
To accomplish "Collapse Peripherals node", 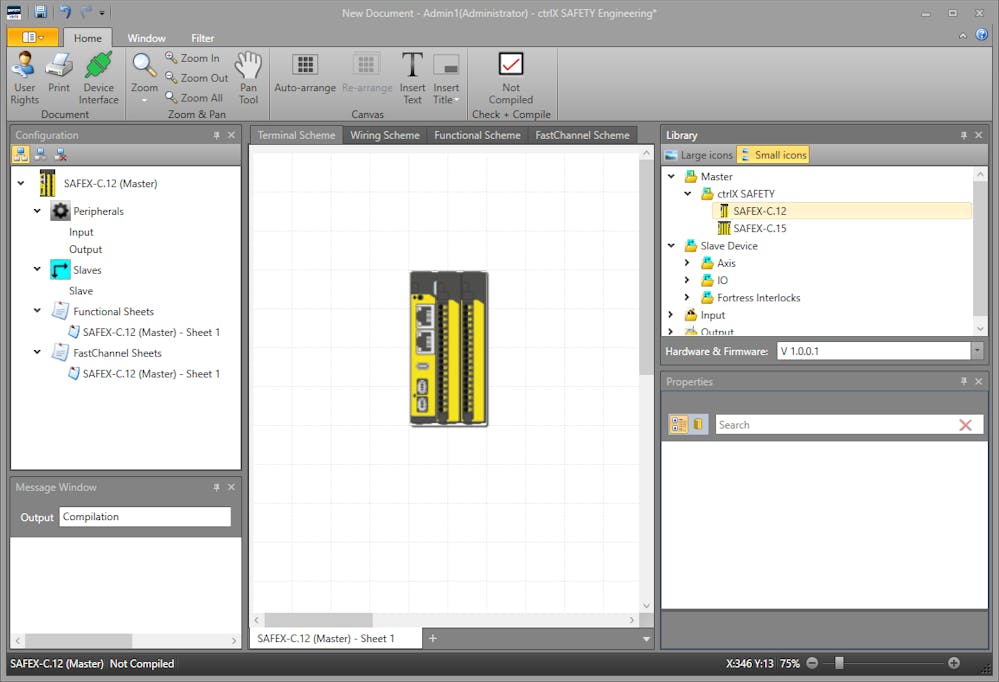I will pos(37,210).
